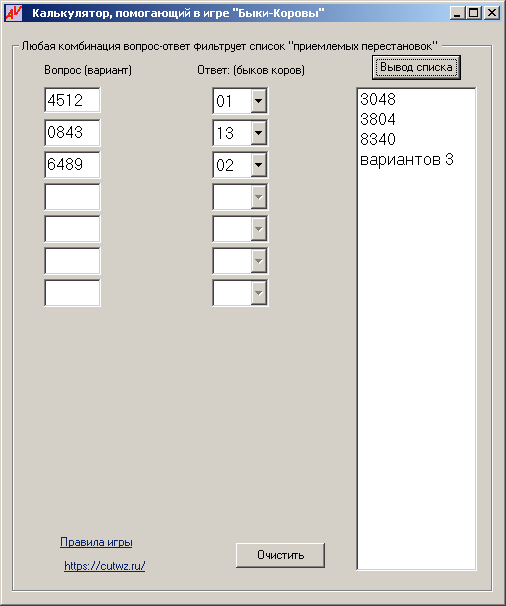Click the question field containing 6489
This screenshot has height=606, width=506.
coord(72,165)
